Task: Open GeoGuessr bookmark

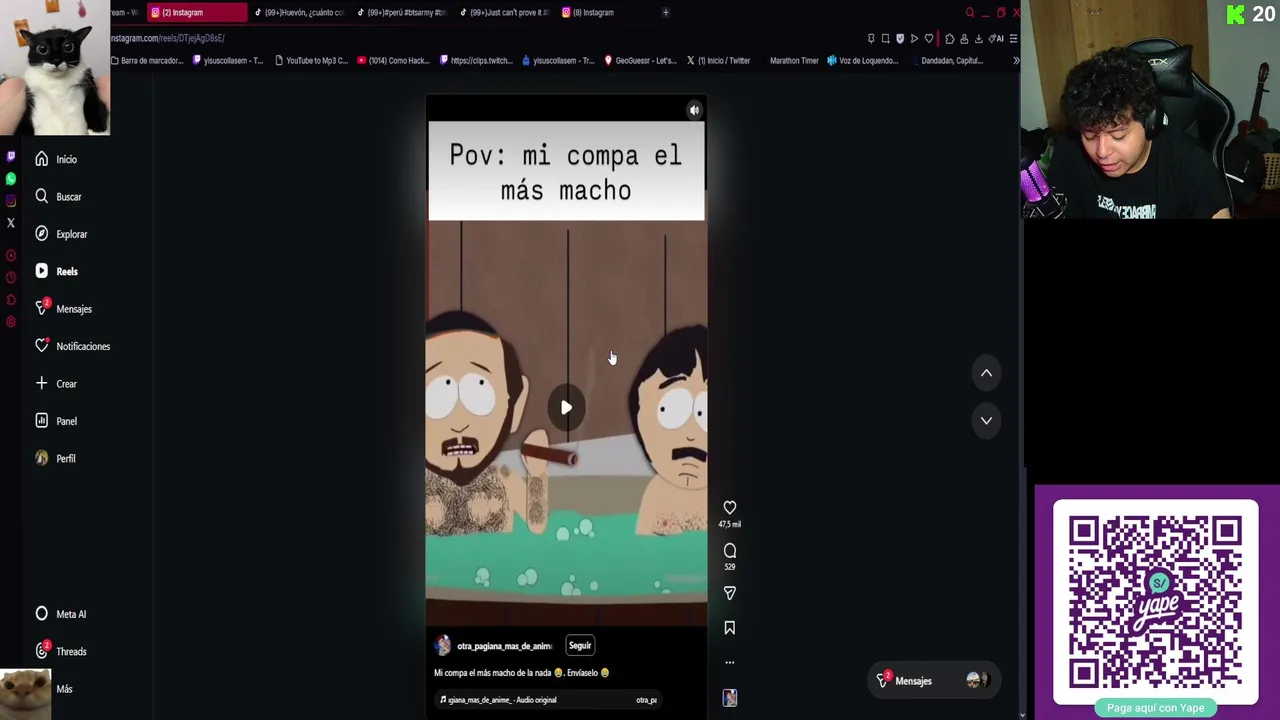Action: click(641, 61)
